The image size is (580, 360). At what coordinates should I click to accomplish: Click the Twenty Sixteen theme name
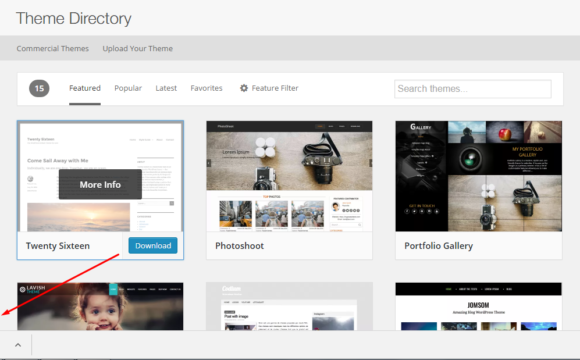(x=58, y=246)
